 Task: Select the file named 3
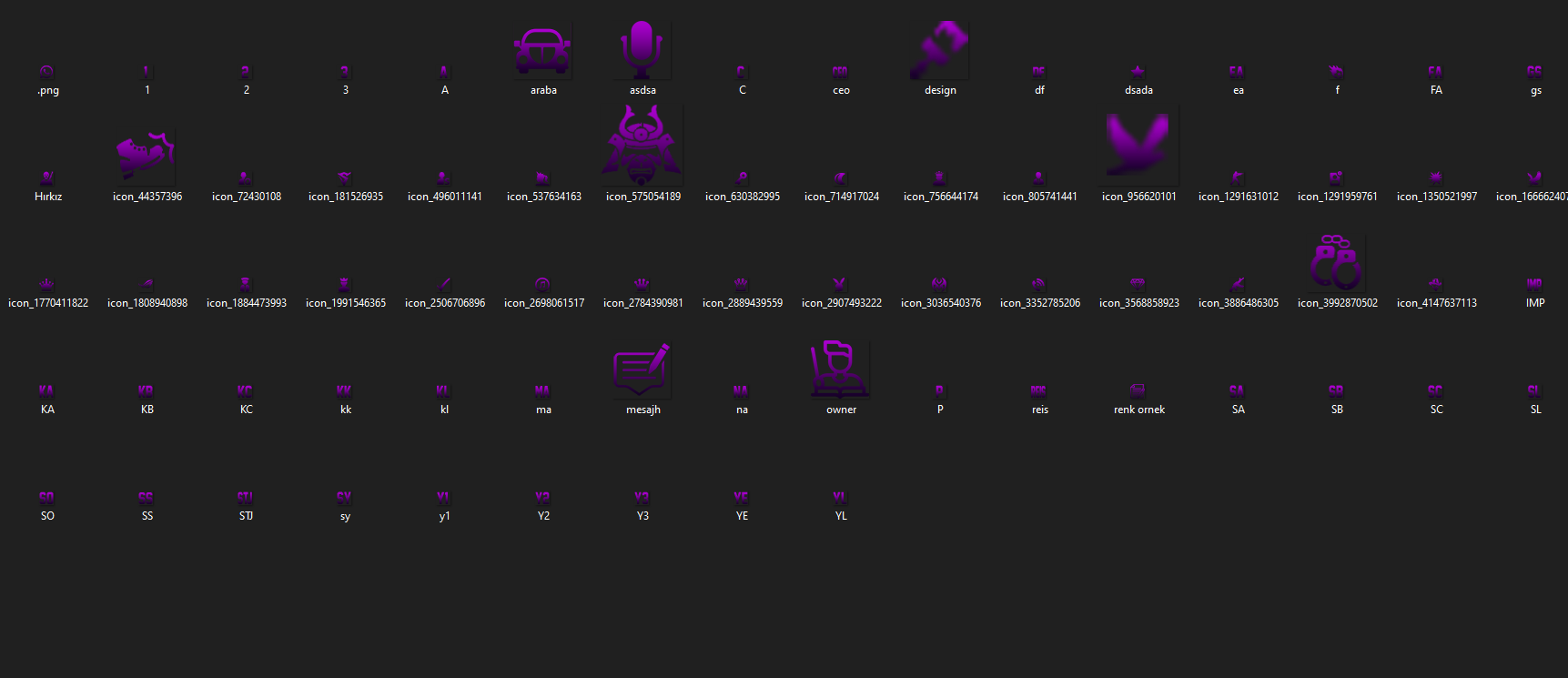tap(344, 71)
